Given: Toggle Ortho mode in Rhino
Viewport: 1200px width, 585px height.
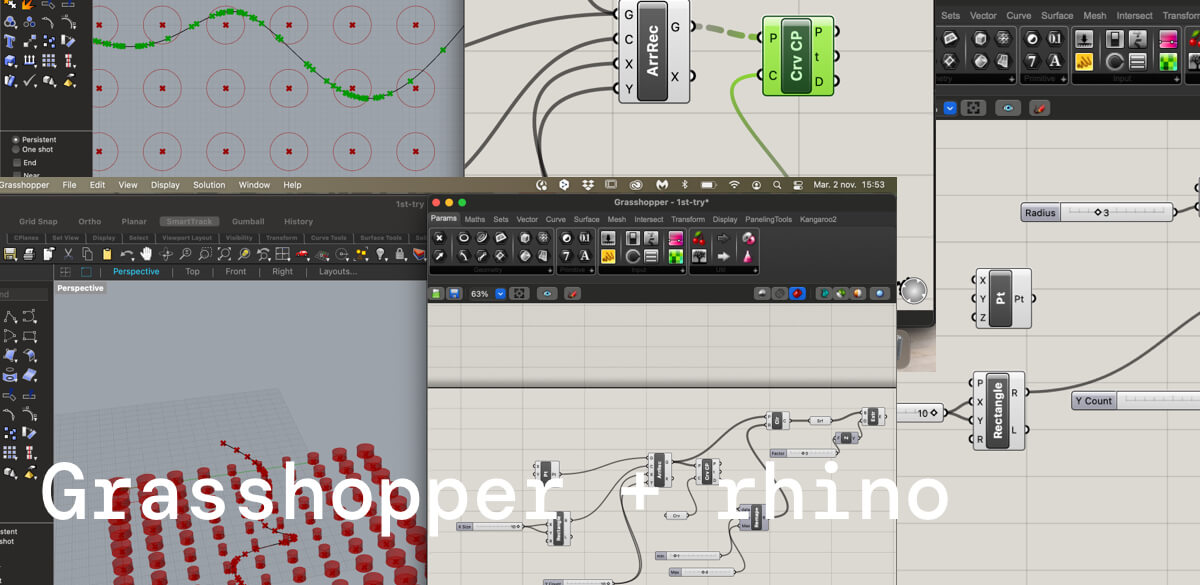Looking at the screenshot, I should point(90,222).
